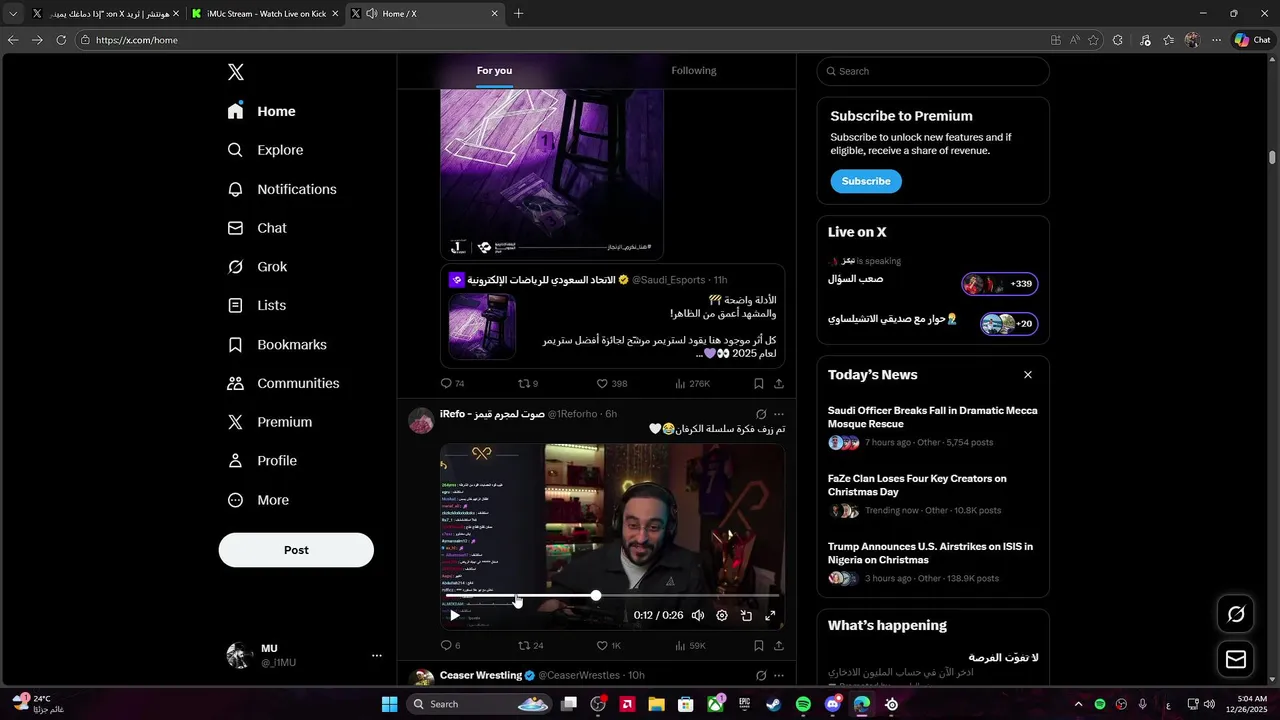Enter video fullscreen
Screen dimensions: 1280x720
click(x=770, y=616)
